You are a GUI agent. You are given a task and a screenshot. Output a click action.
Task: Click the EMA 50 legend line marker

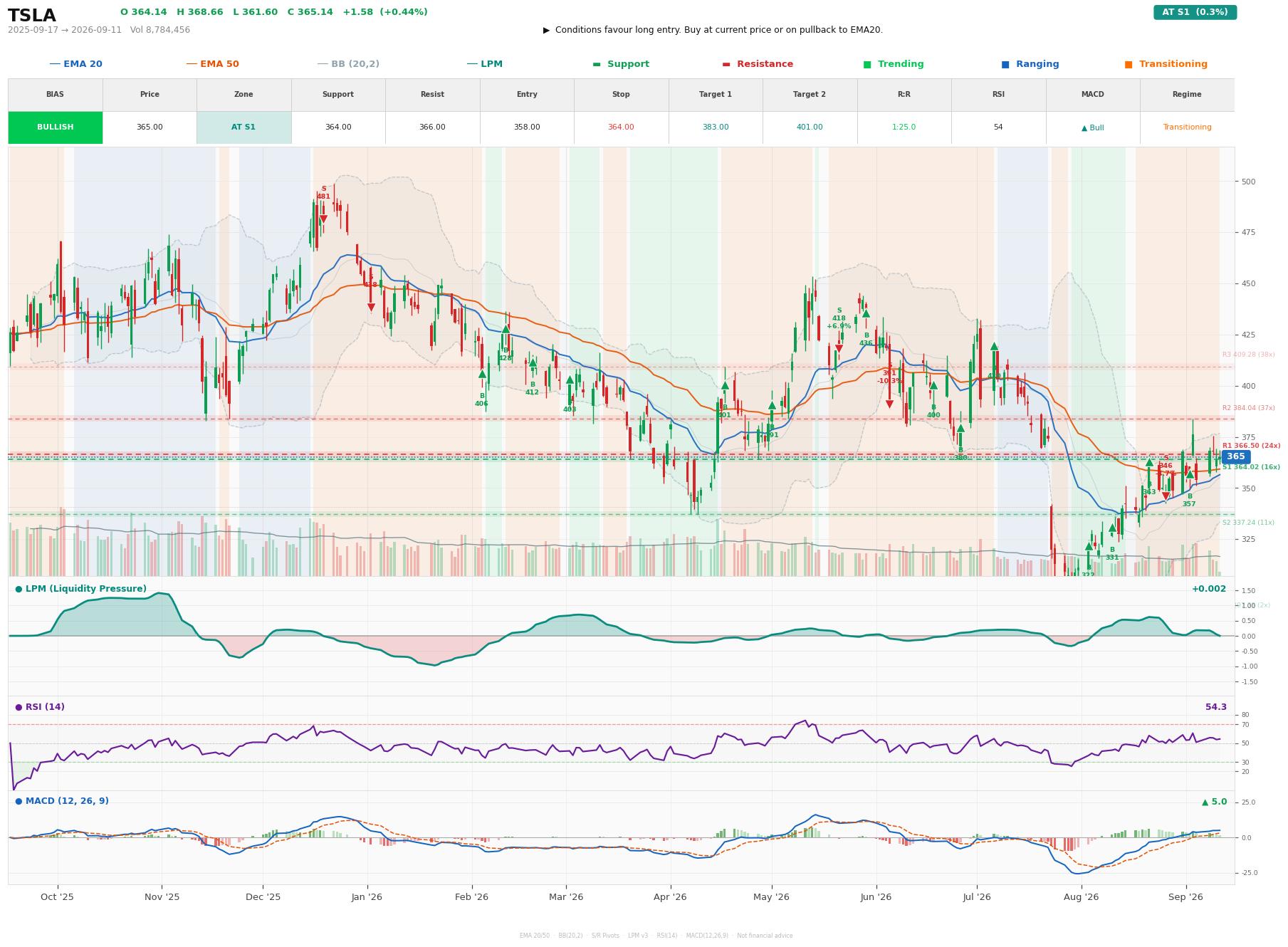[192, 64]
